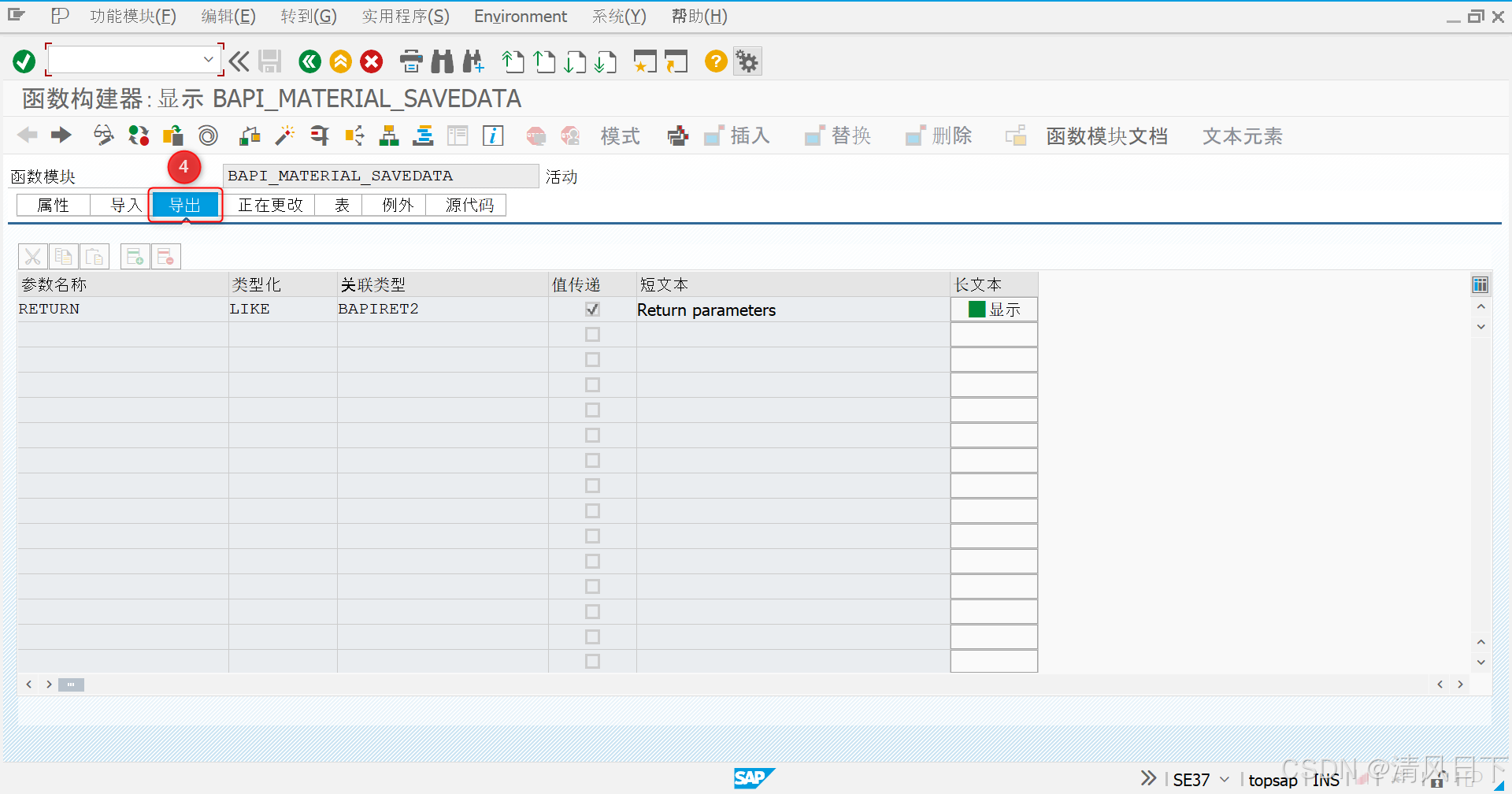Click the Find binoculars icon
This screenshot has width=1512, height=794.
click(x=443, y=61)
